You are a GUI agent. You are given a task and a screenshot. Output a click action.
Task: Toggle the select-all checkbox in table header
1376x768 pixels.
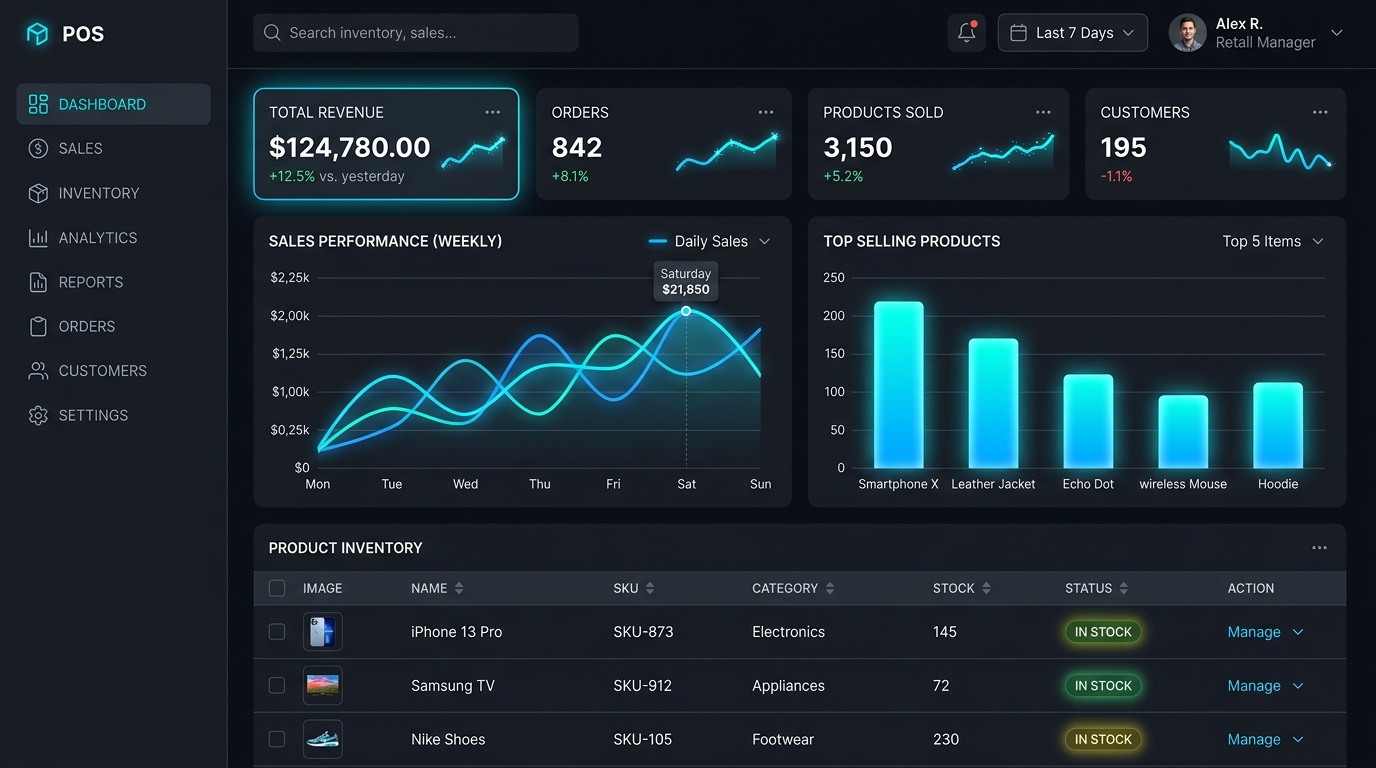coord(277,588)
